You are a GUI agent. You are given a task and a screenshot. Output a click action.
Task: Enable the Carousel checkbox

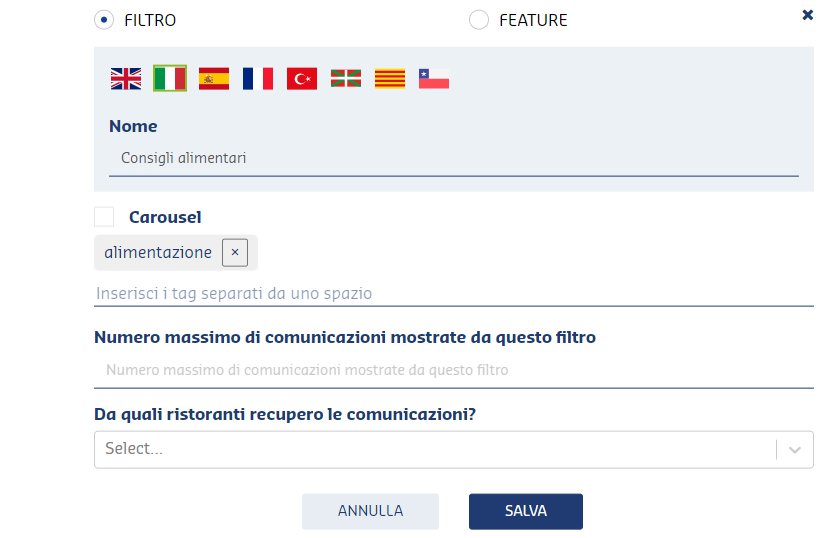coord(104,216)
